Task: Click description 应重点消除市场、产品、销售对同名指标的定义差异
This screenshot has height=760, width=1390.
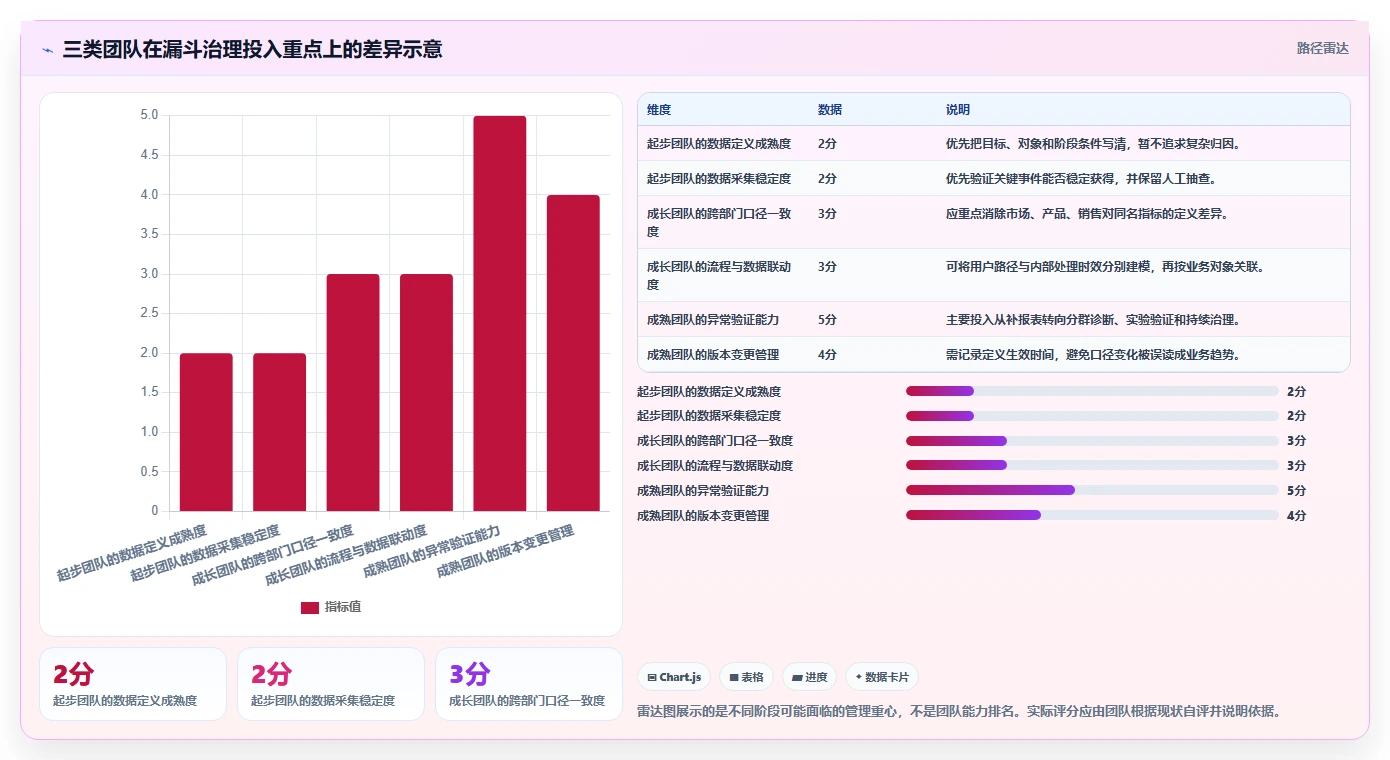Action: click(1087, 213)
